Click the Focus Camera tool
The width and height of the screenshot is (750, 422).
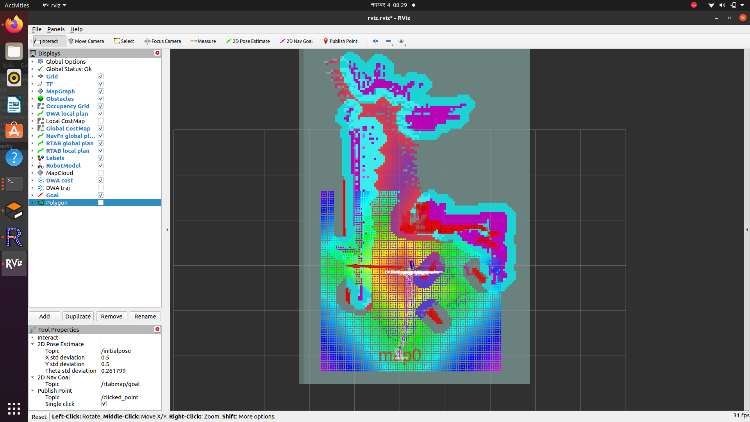coord(163,41)
